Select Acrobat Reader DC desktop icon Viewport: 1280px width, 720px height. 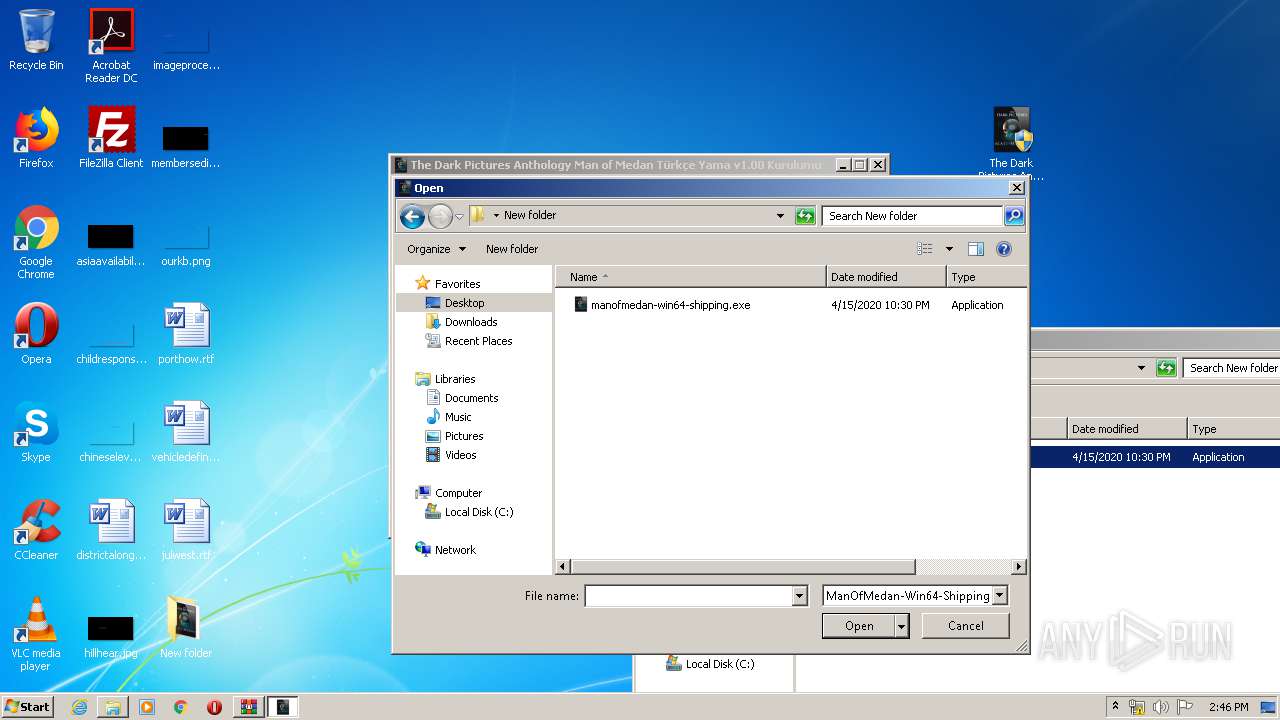(111, 46)
